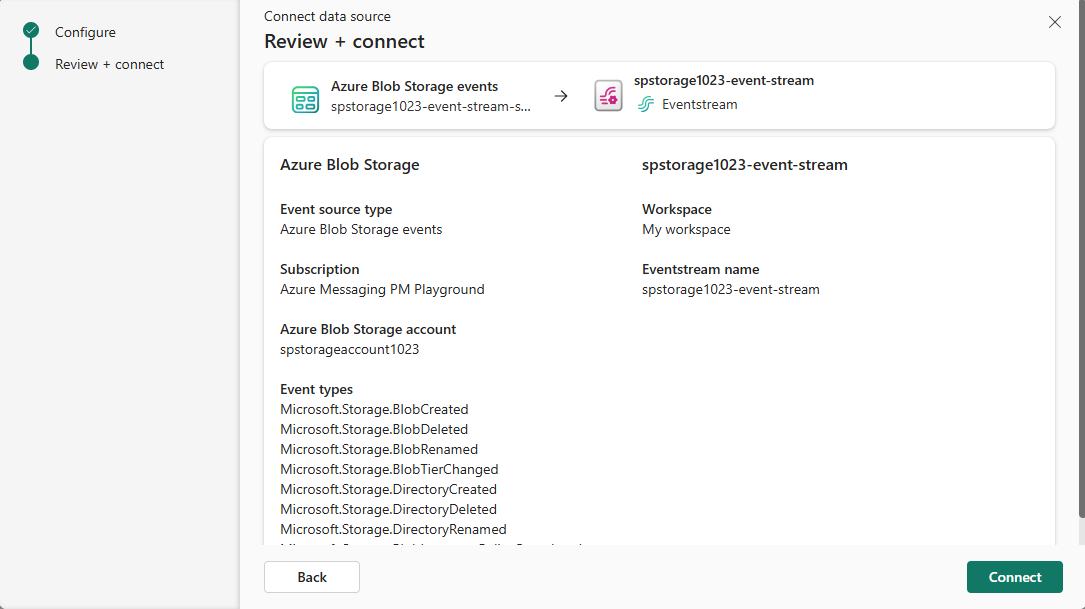Click the 'spstorage1023-event-stream' section heading on right
Viewport: 1085px width, 609px height.
745,165
